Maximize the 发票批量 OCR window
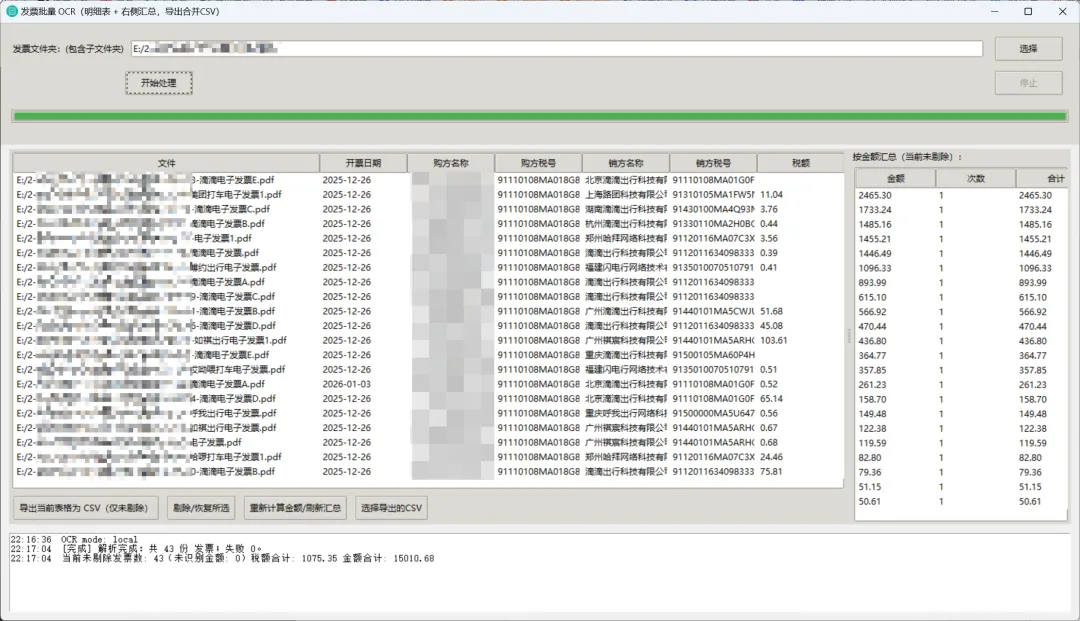Viewport: 1080px width, 621px height. point(1028,11)
